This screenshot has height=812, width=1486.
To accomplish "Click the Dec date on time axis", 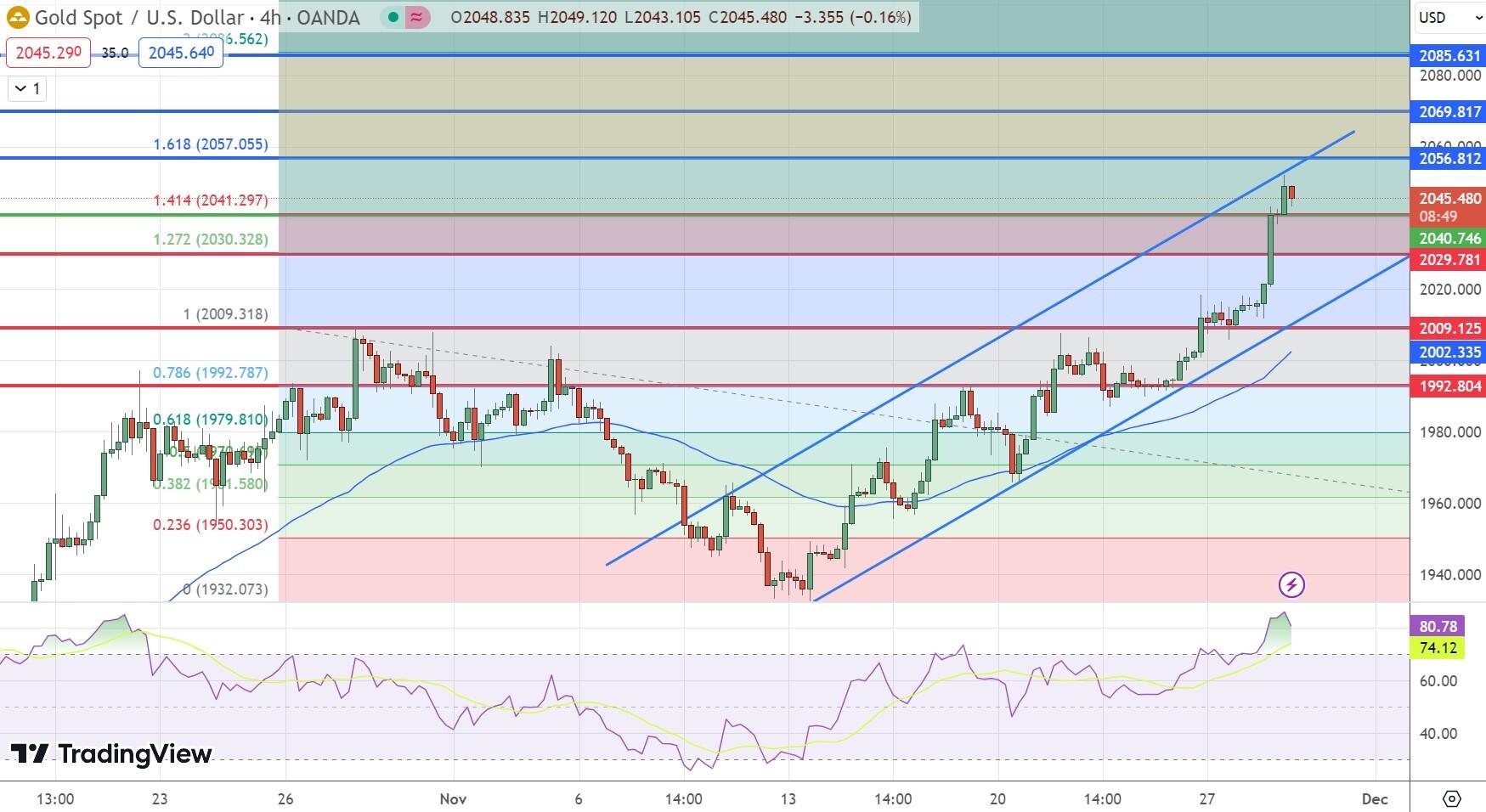I will (1375, 799).
